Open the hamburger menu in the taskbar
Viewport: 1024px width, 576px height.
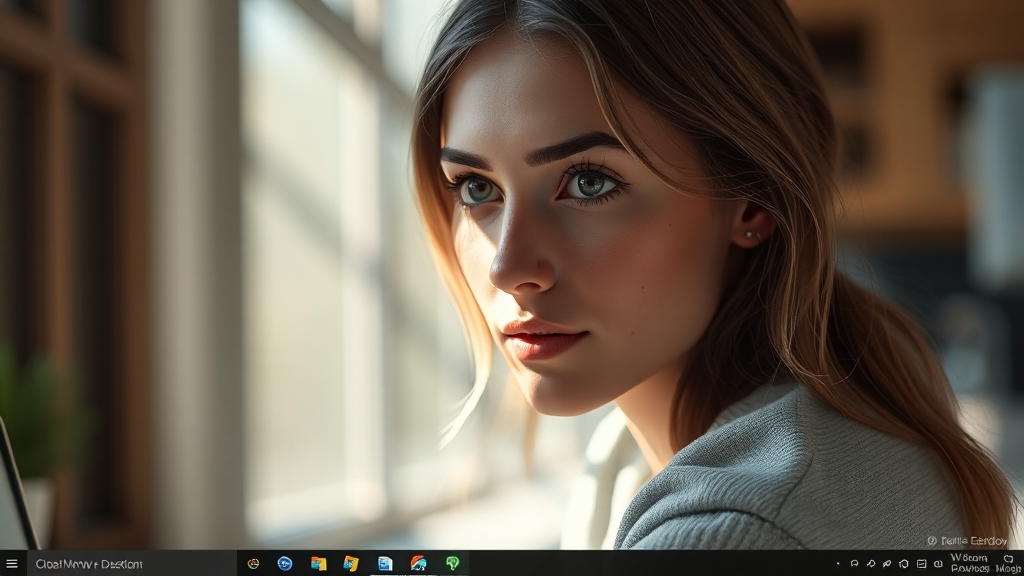coord(11,564)
